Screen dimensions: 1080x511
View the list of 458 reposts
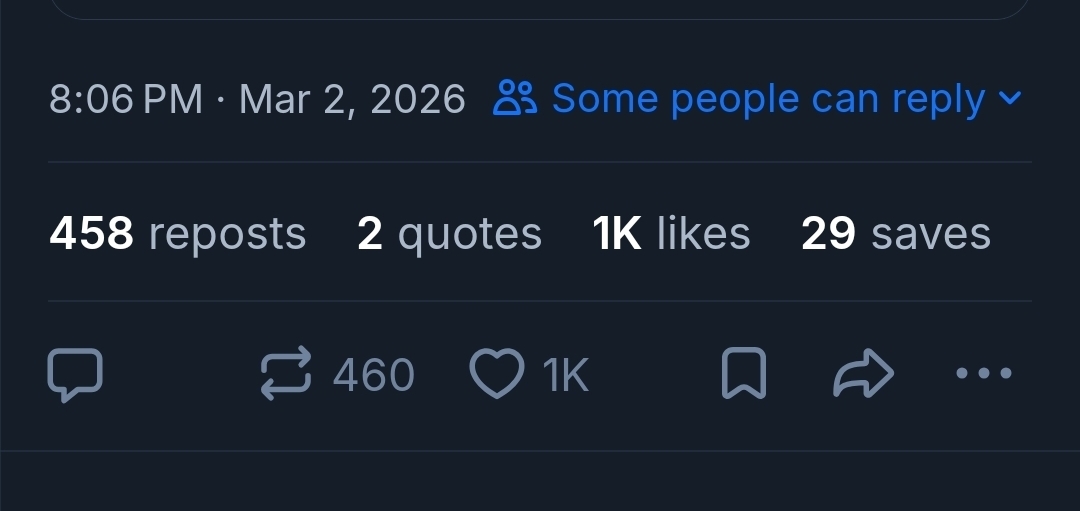coord(178,233)
